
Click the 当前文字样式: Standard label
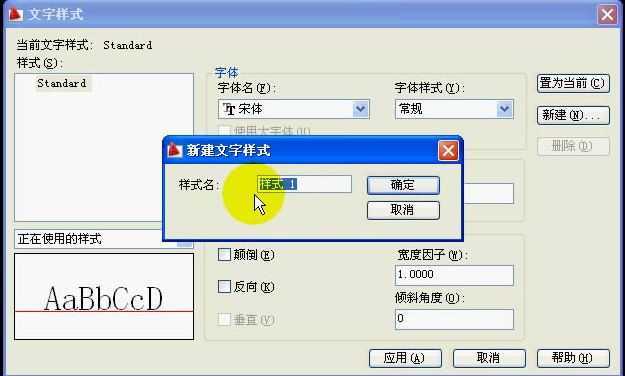click(84, 45)
